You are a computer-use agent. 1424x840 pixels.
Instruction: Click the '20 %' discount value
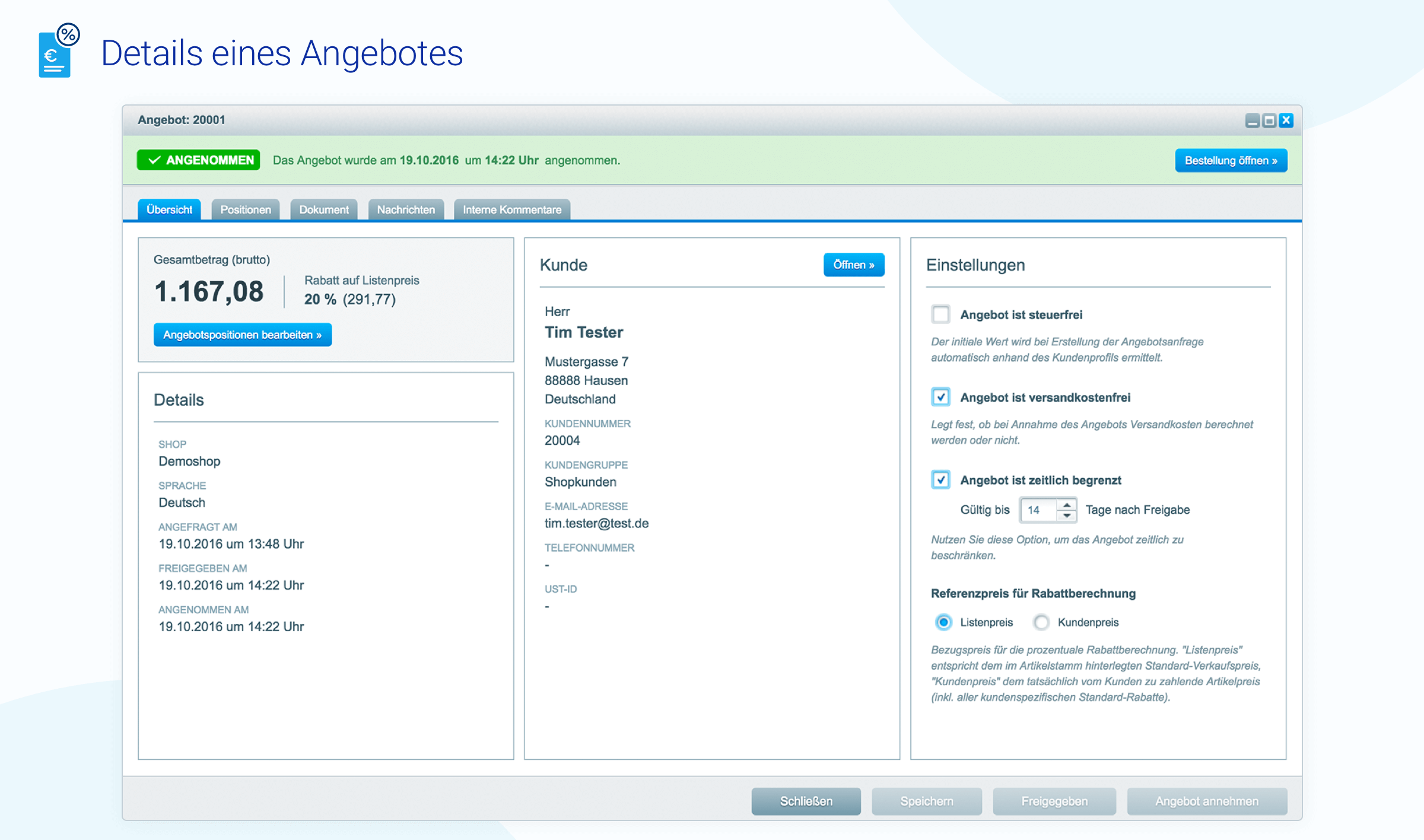tap(320, 300)
